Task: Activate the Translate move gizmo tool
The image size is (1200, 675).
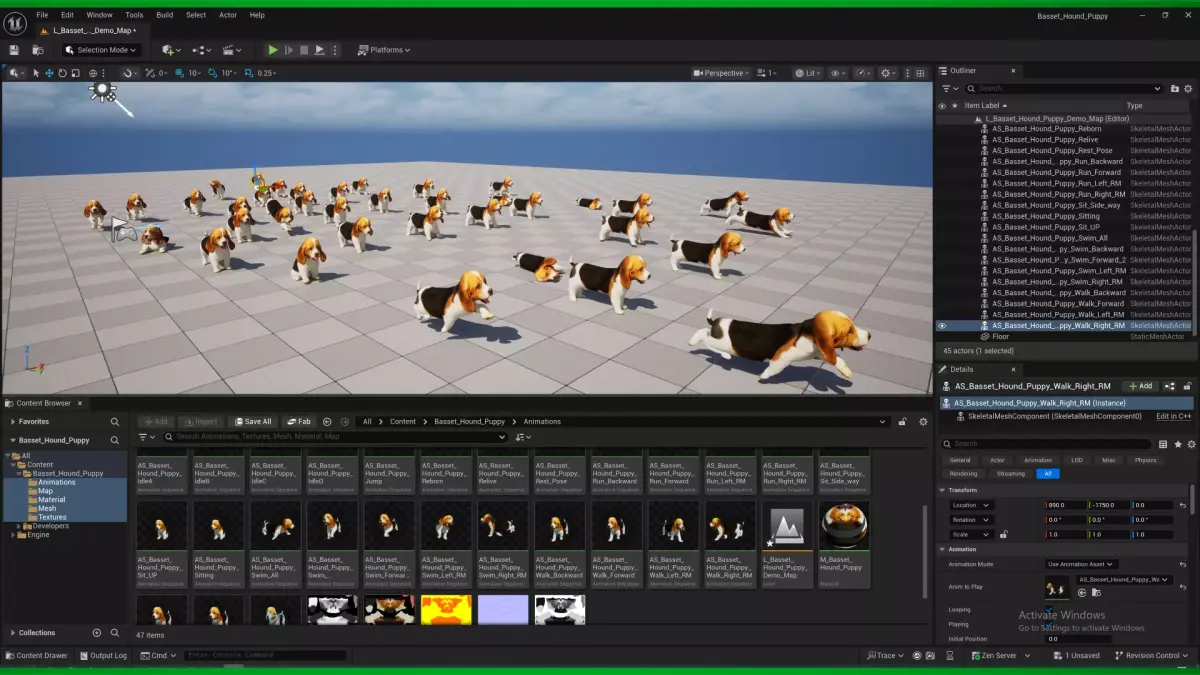Action: 49,73
